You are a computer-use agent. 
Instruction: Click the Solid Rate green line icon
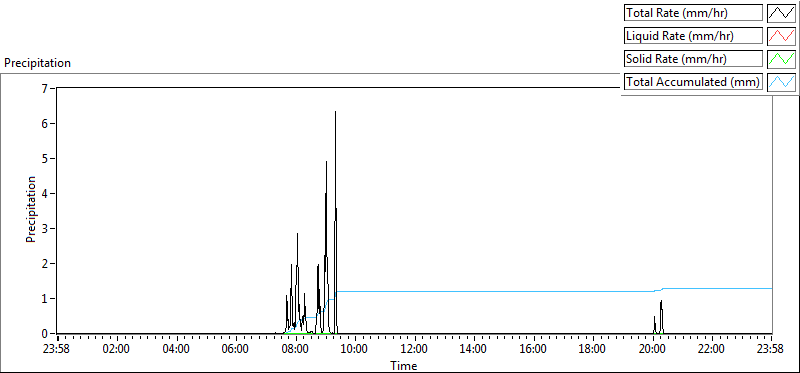(781, 59)
